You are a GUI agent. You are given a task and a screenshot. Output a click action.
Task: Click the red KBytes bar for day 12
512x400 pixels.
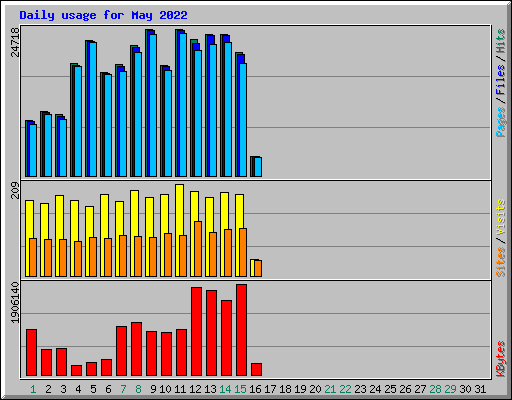click(x=196, y=331)
